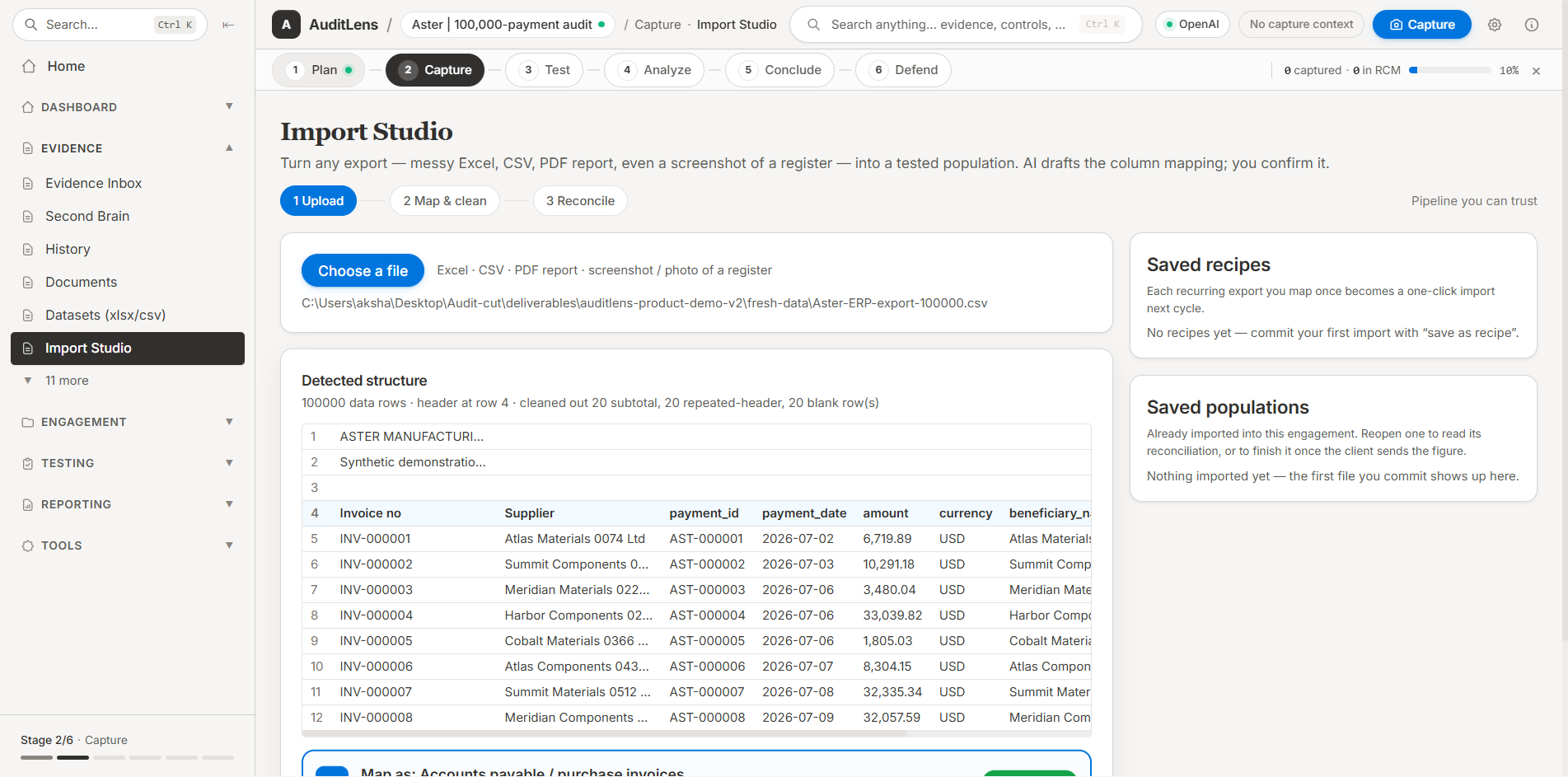Select Import Studio in the sidebar
Screen dimensions: 1568x777
click(x=128, y=348)
